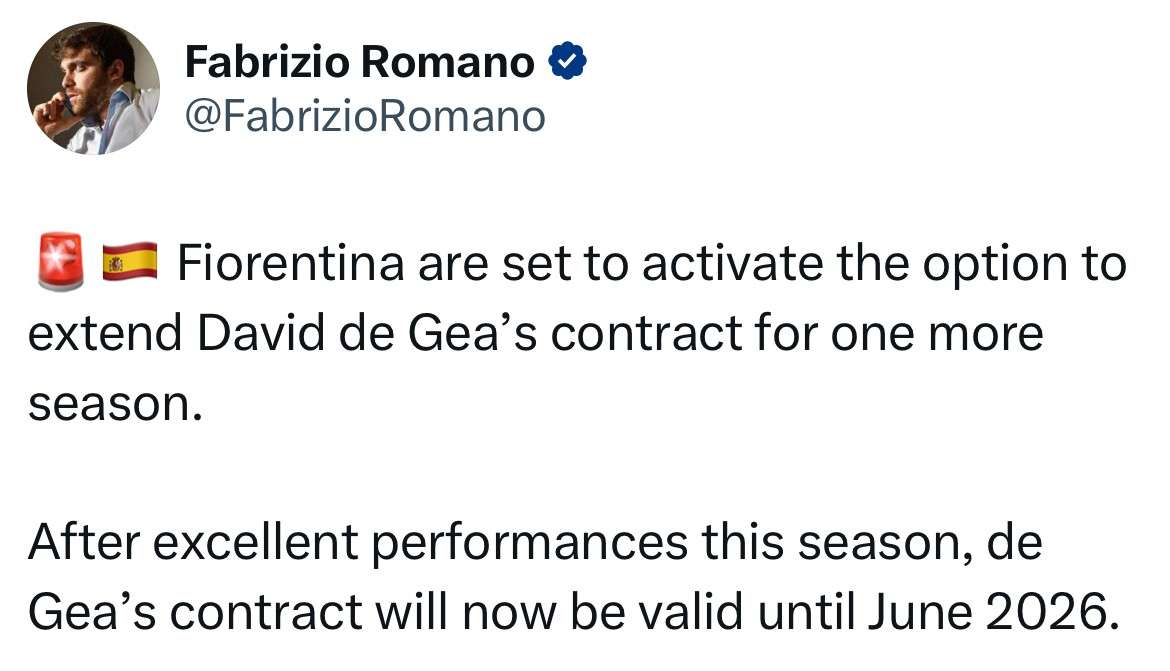Viewport: 1170px width, 671px height.
Task: Click the Spain flag emoji
Action: point(130,262)
